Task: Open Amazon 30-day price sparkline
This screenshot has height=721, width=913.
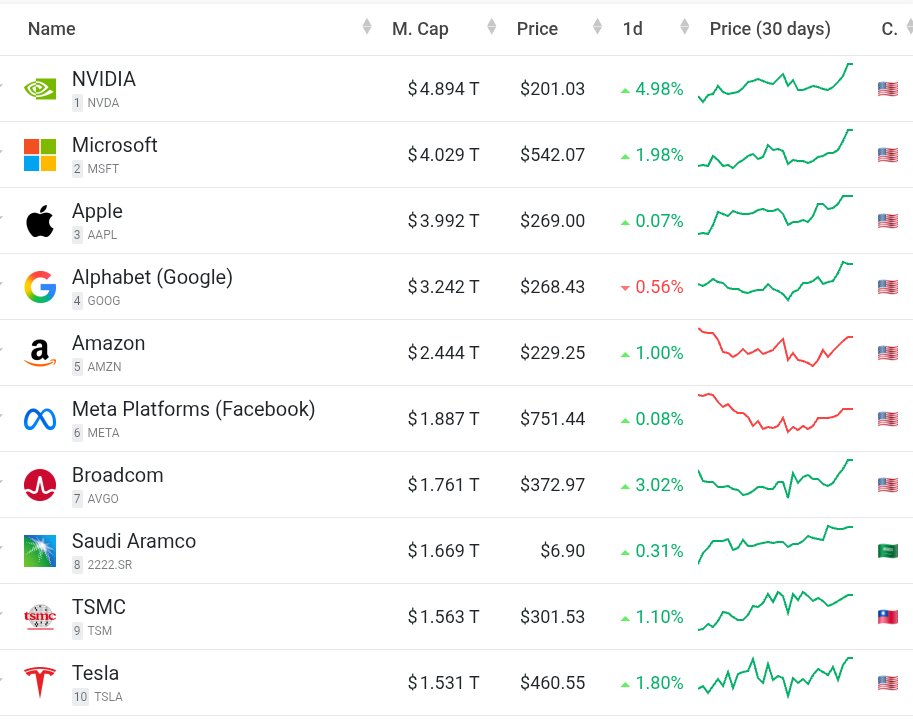Action: pos(775,348)
